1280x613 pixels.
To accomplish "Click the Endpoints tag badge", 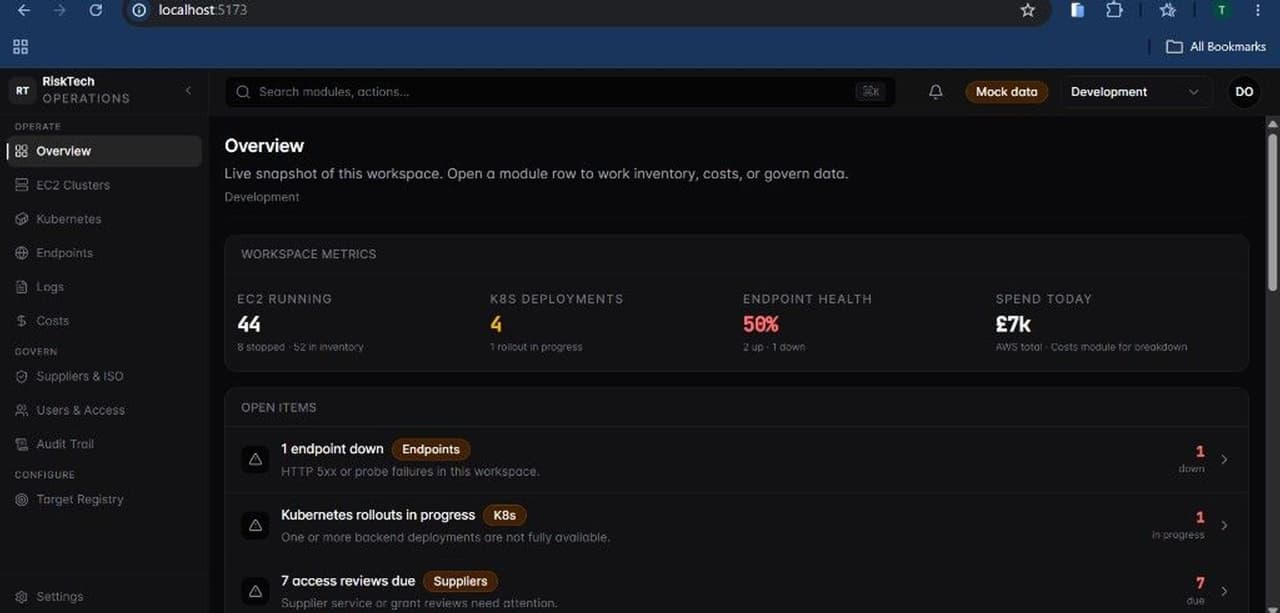I will (x=431, y=449).
